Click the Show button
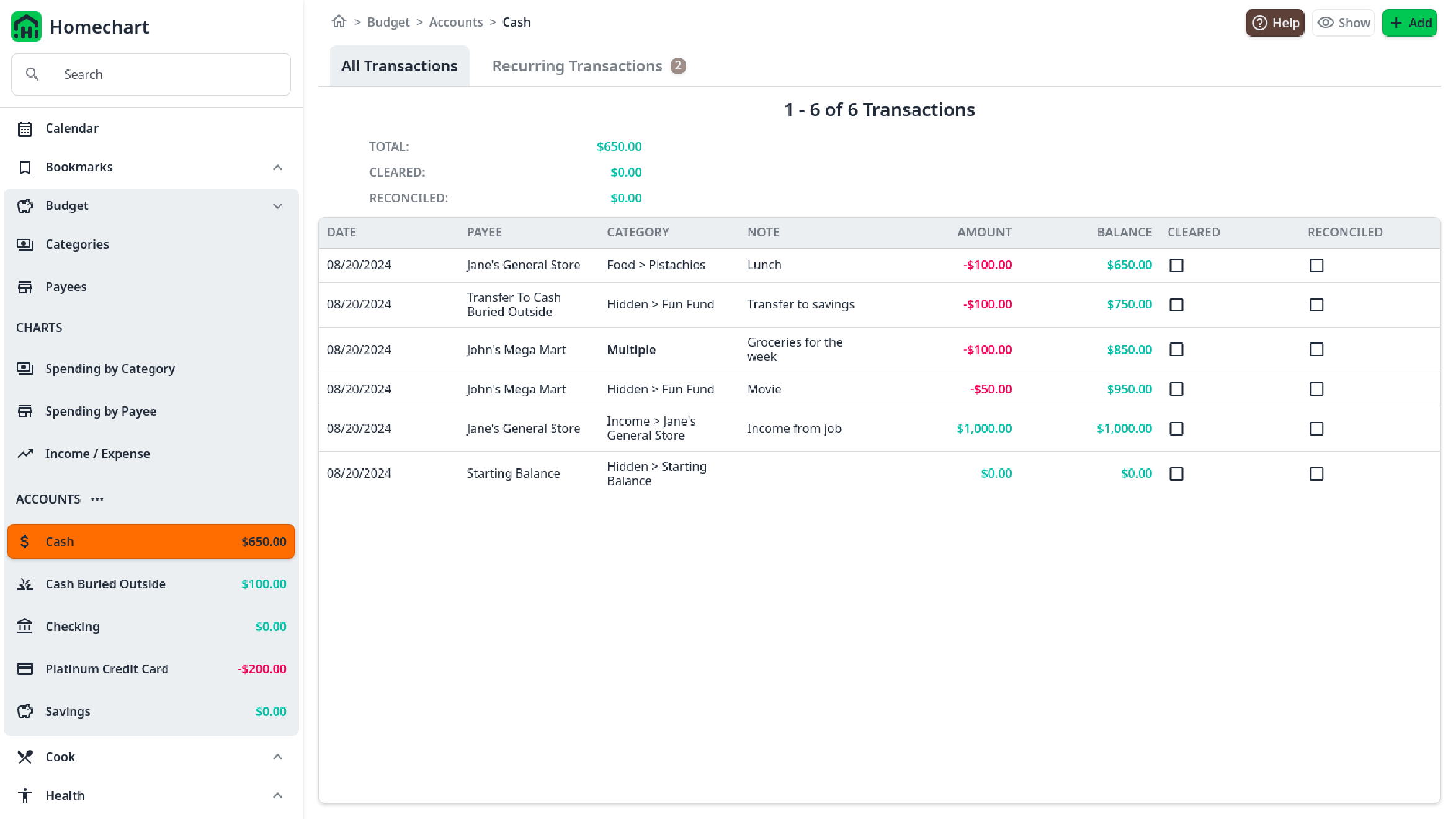 [1344, 23]
